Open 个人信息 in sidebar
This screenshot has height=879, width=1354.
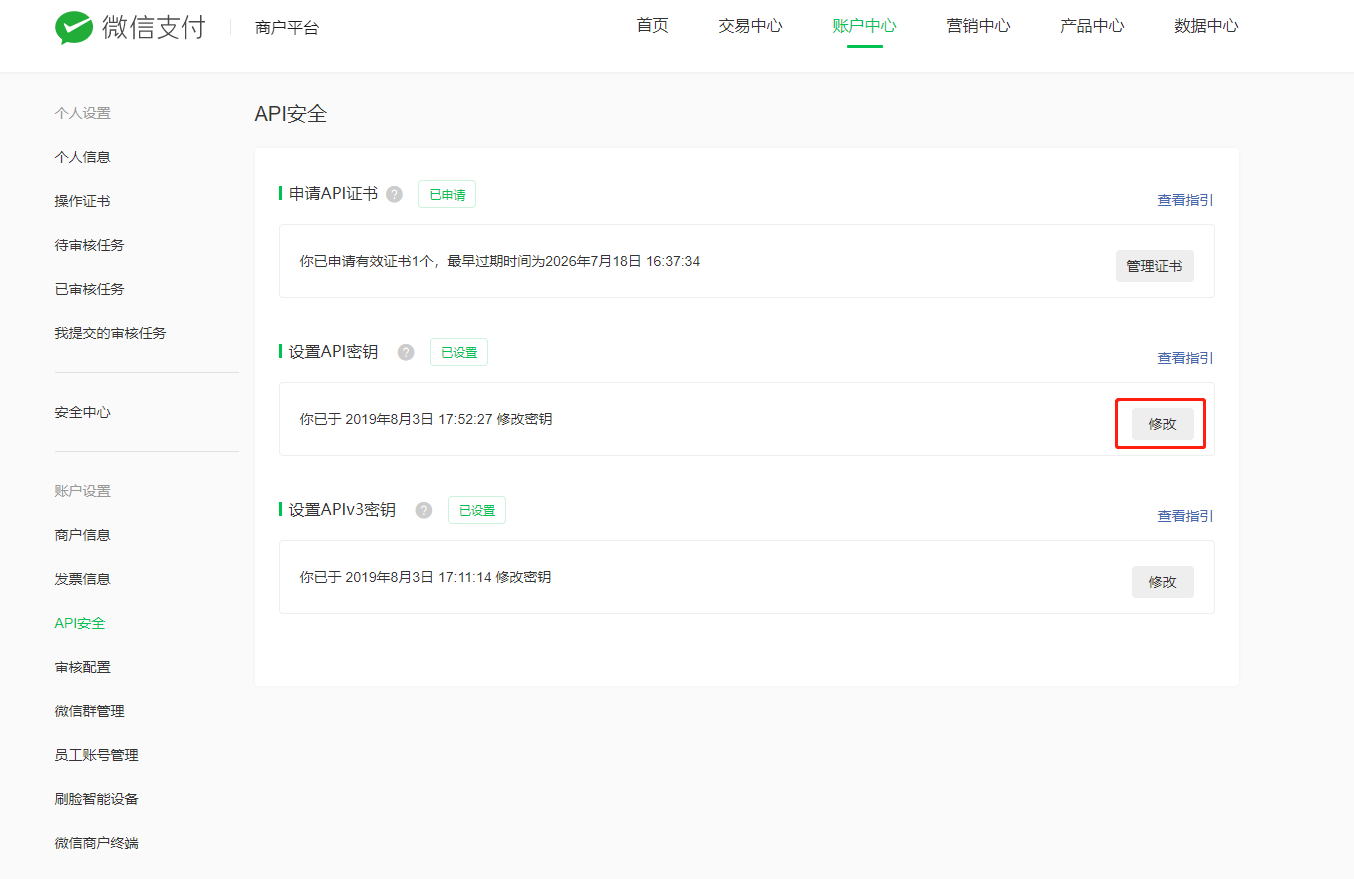coord(82,157)
